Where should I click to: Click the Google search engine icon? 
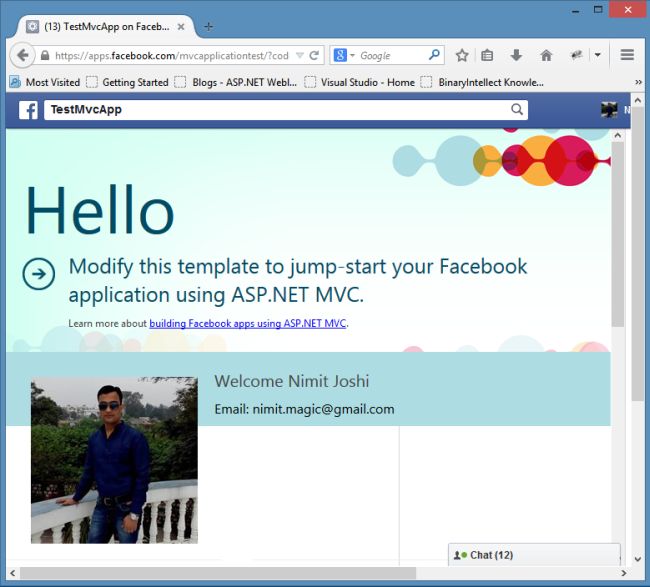coord(340,55)
